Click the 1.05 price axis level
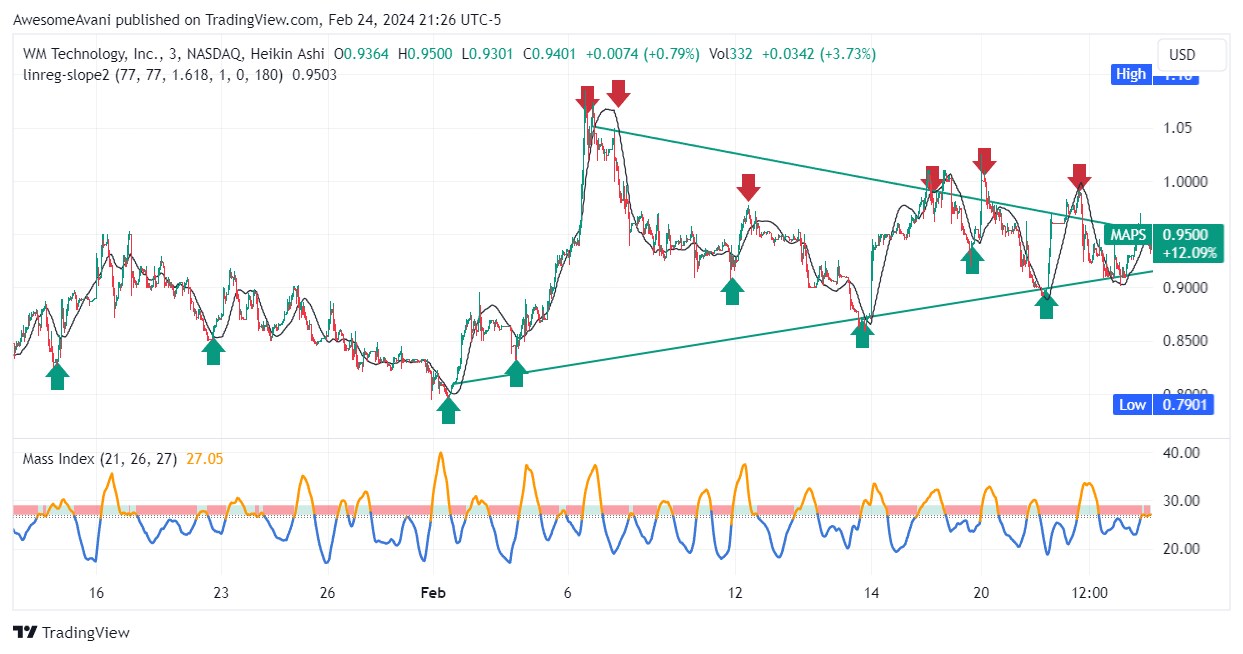This screenshot has width=1243, height=654. (x=1177, y=128)
